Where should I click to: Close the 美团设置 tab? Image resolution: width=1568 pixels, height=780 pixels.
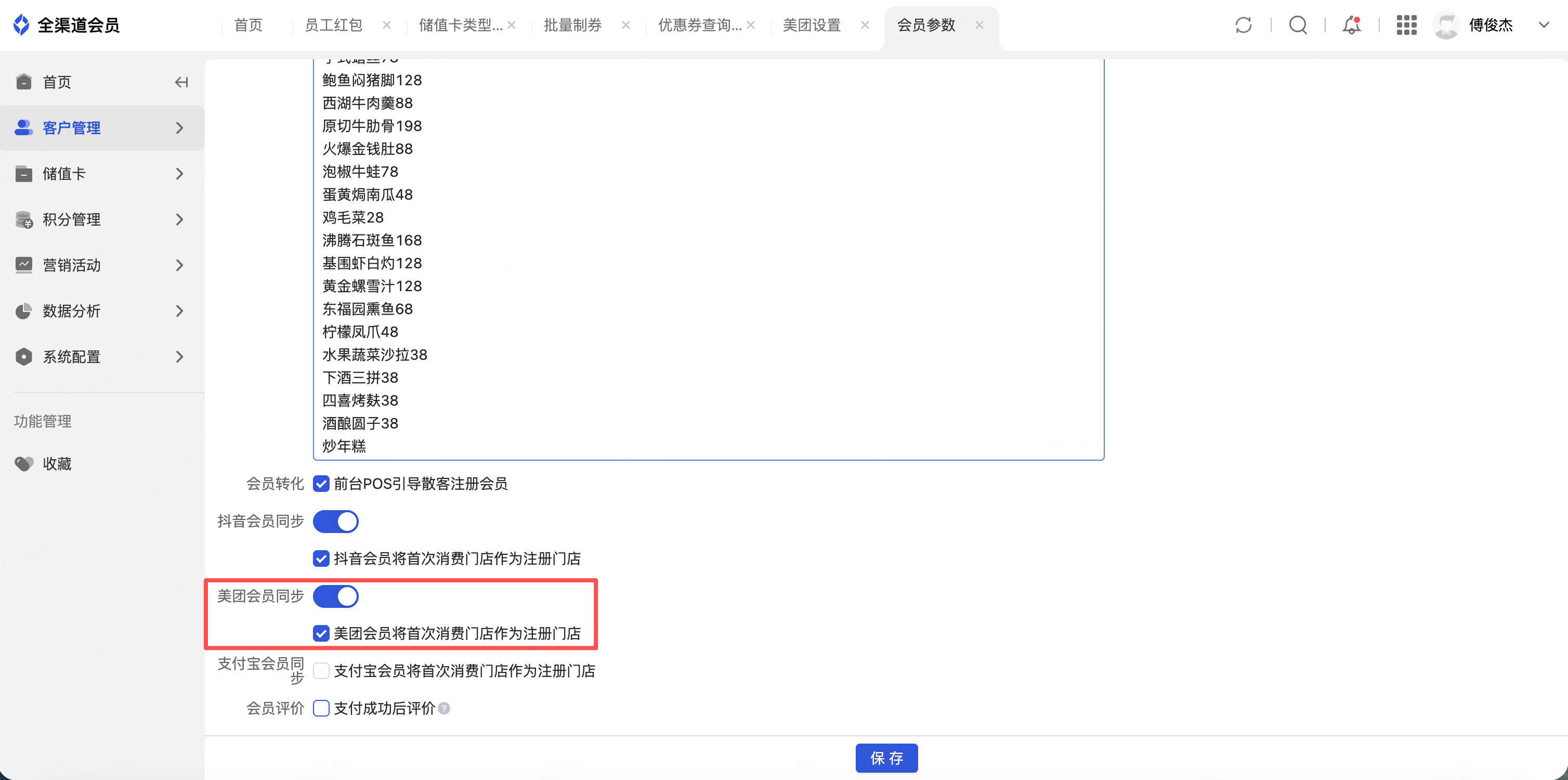[865, 25]
